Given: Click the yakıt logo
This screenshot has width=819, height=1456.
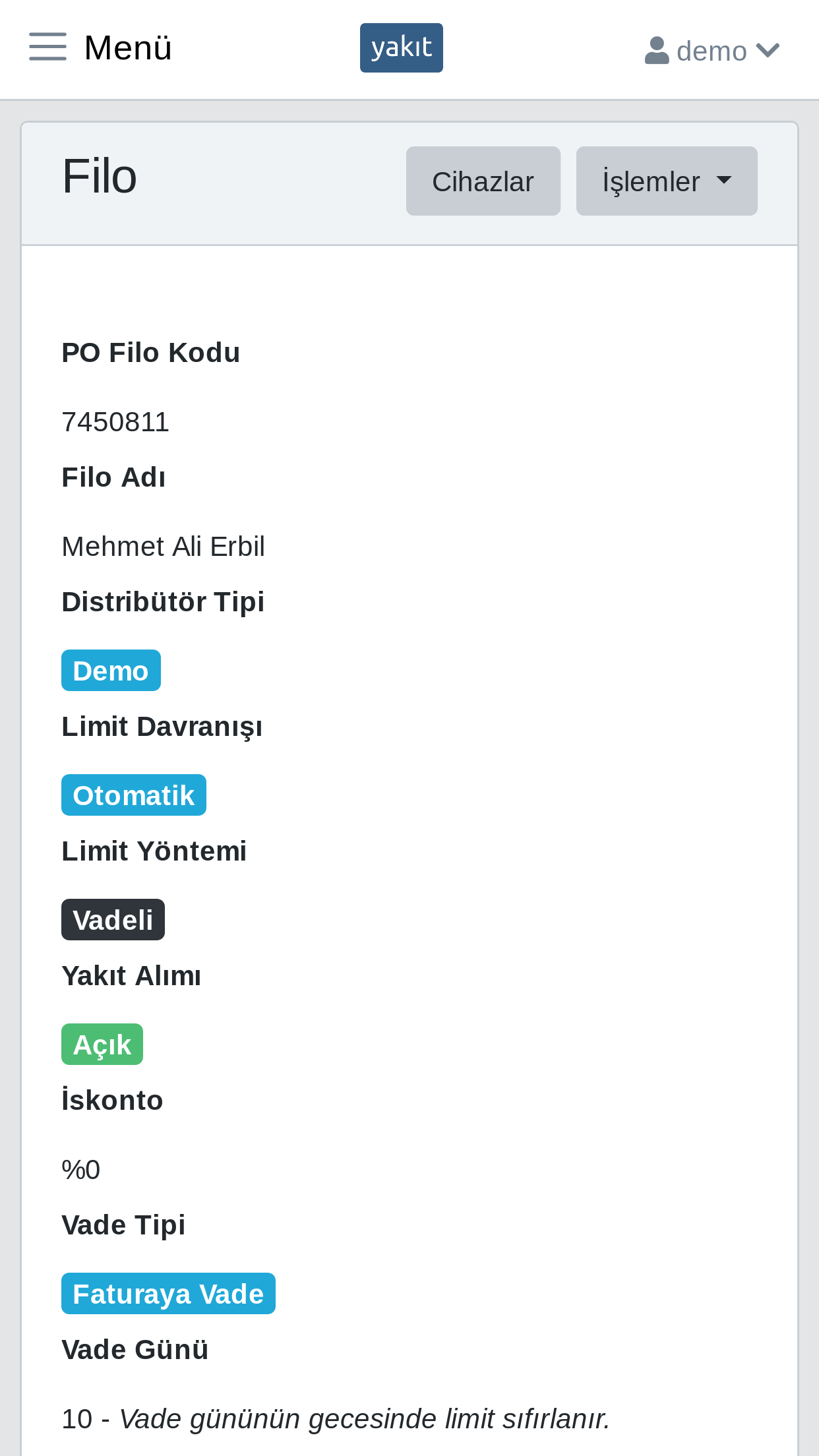Looking at the screenshot, I should pos(401,47).
